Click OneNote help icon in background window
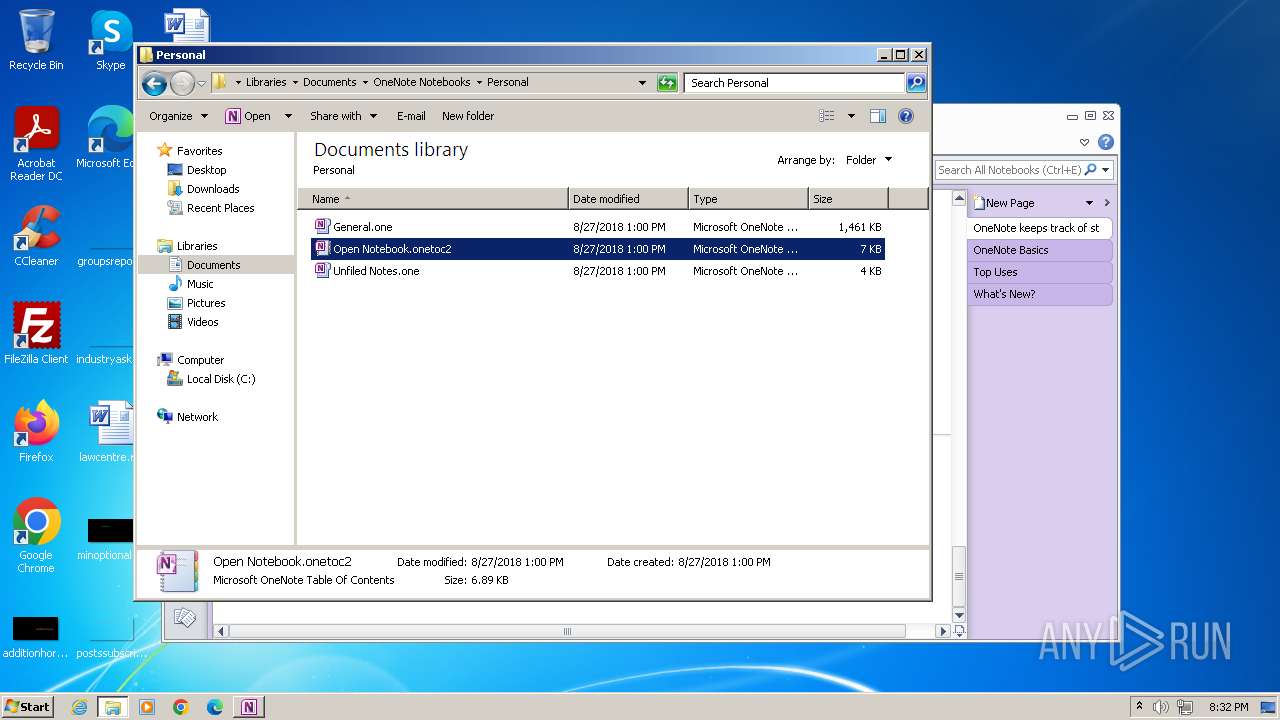 click(x=1106, y=142)
